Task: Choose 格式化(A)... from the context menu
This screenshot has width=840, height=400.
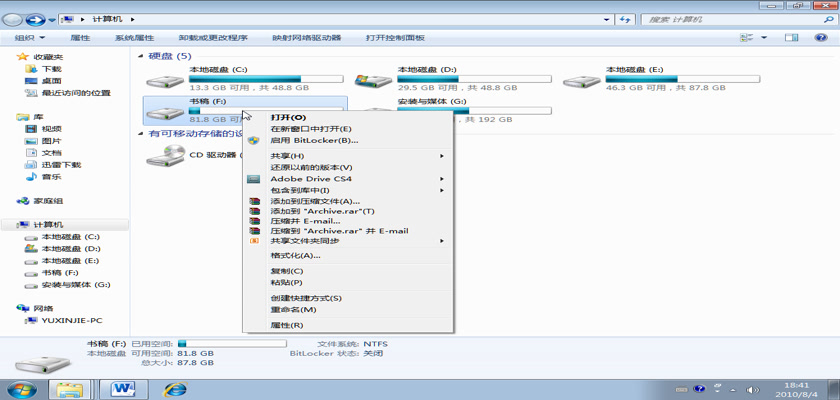Action: tap(289, 256)
